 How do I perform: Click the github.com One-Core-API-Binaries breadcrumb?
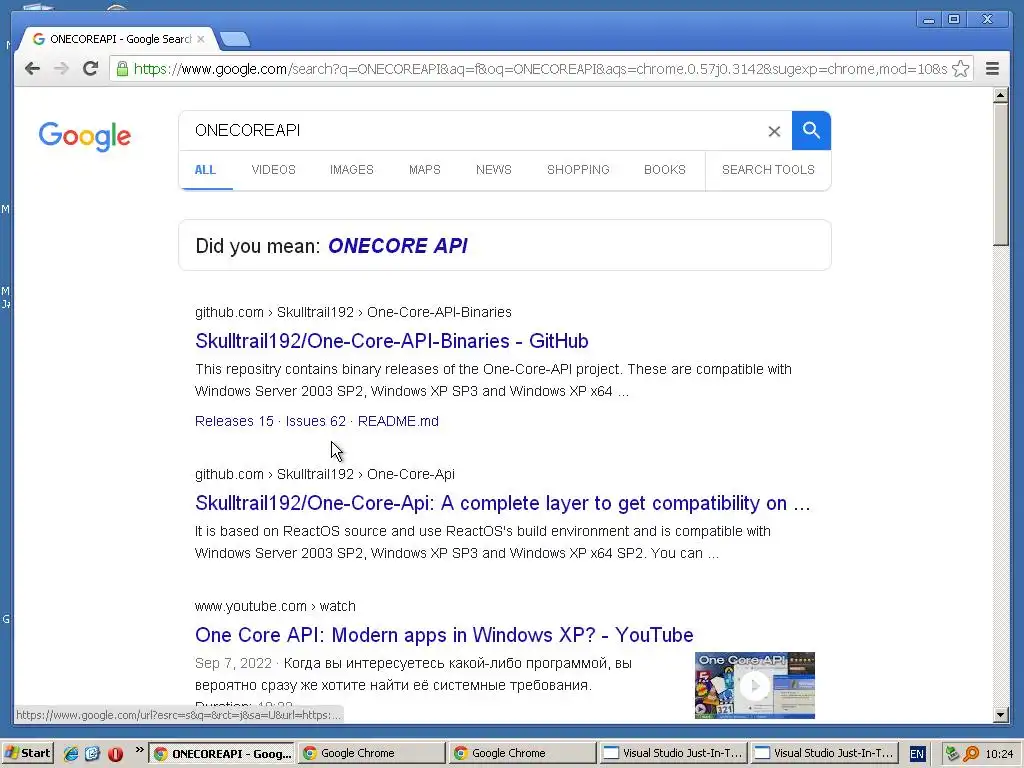[x=353, y=312]
